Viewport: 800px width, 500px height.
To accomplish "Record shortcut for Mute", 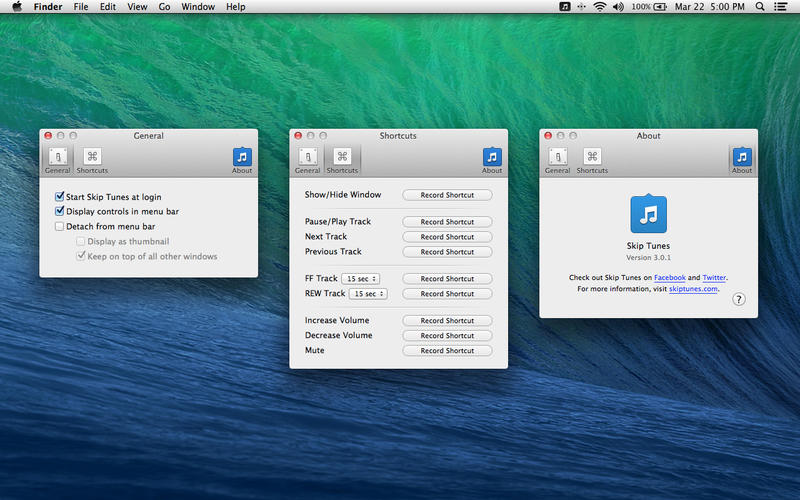I will 447,351.
